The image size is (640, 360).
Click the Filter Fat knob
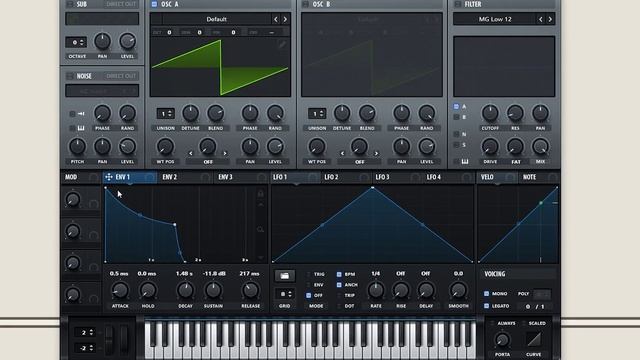(515, 147)
